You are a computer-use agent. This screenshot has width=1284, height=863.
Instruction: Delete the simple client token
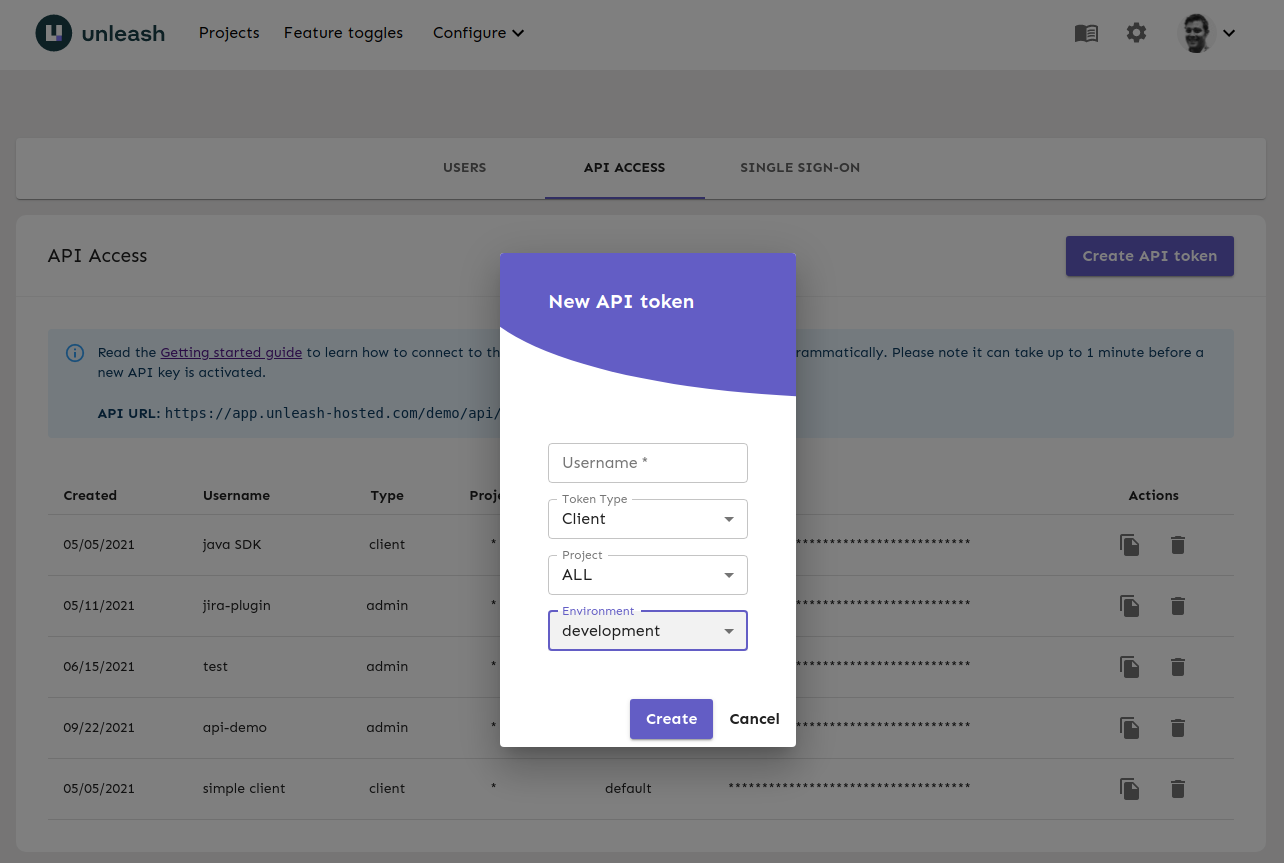point(1178,789)
